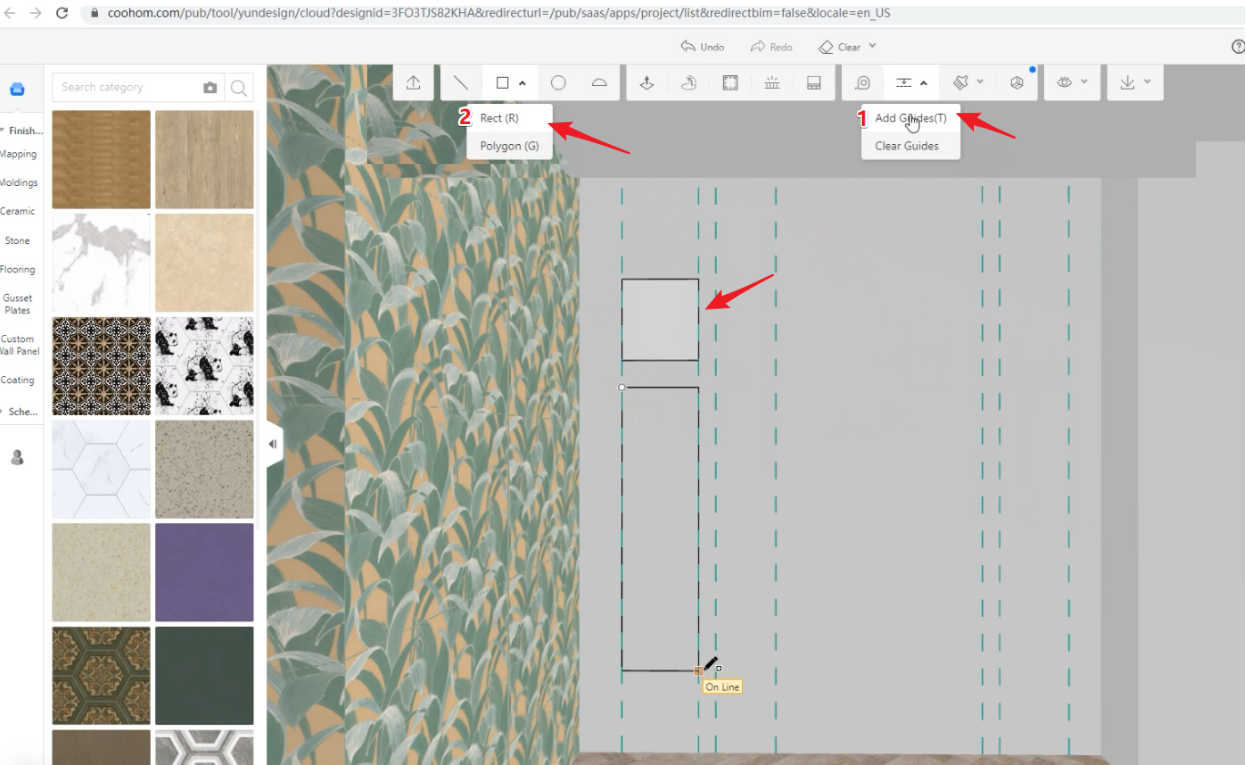Image resolution: width=1246 pixels, height=765 pixels.
Task: Open the Clear dropdown arrow
Action: click(x=872, y=46)
